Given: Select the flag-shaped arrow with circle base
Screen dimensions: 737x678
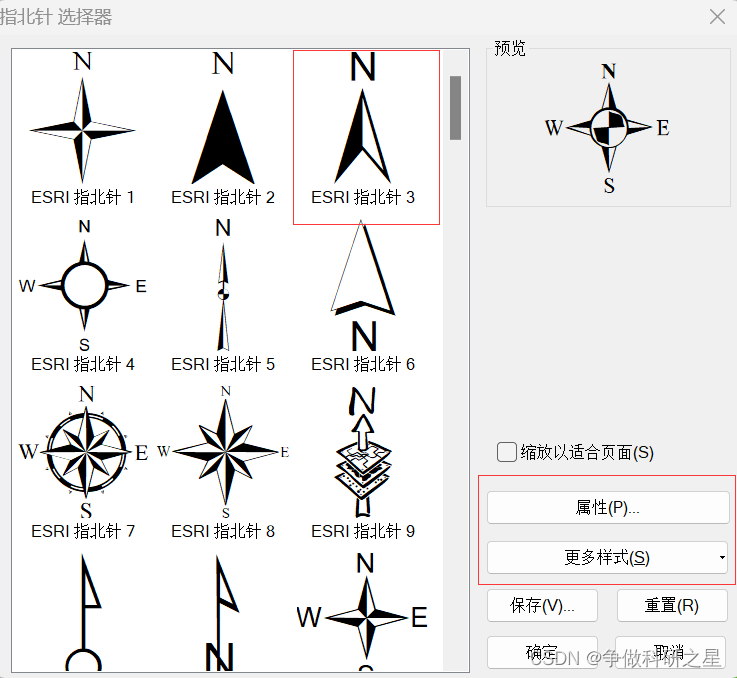Looking at the screenshot, I should tap(84, 612).
